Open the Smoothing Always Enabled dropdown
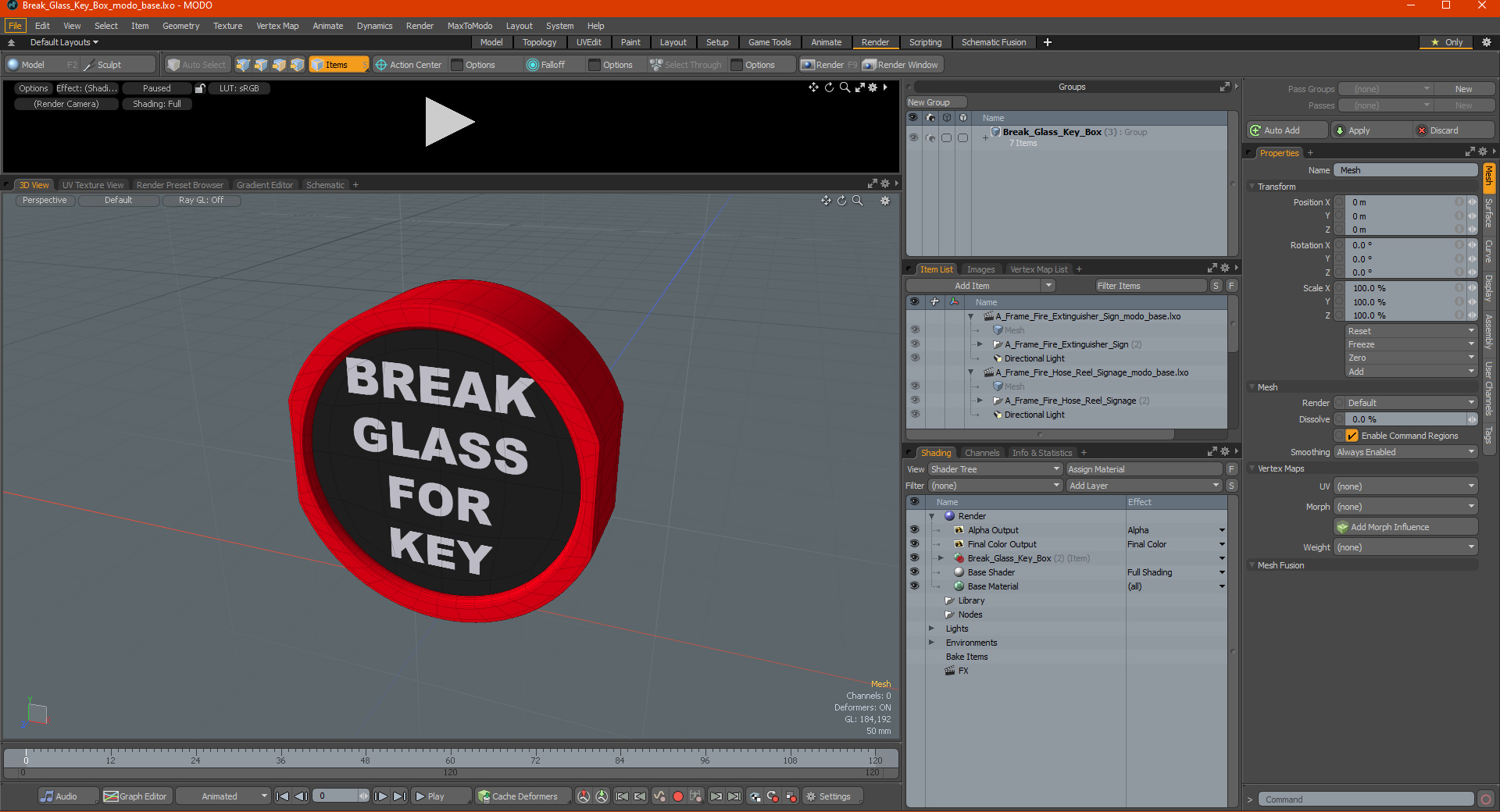Screen dimensions: 1500x812 tap(1405, 452)
